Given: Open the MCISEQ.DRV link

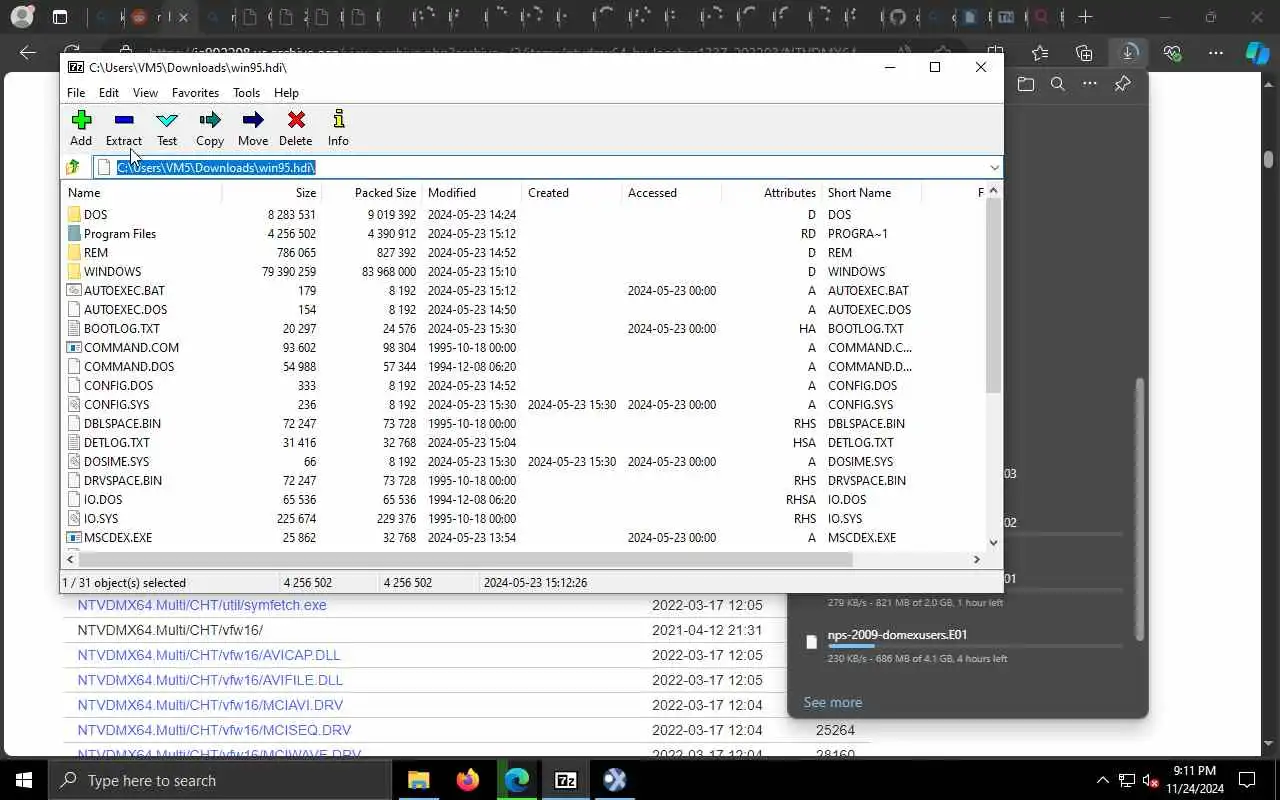Looking at the screenshot, I should (214, 730).
